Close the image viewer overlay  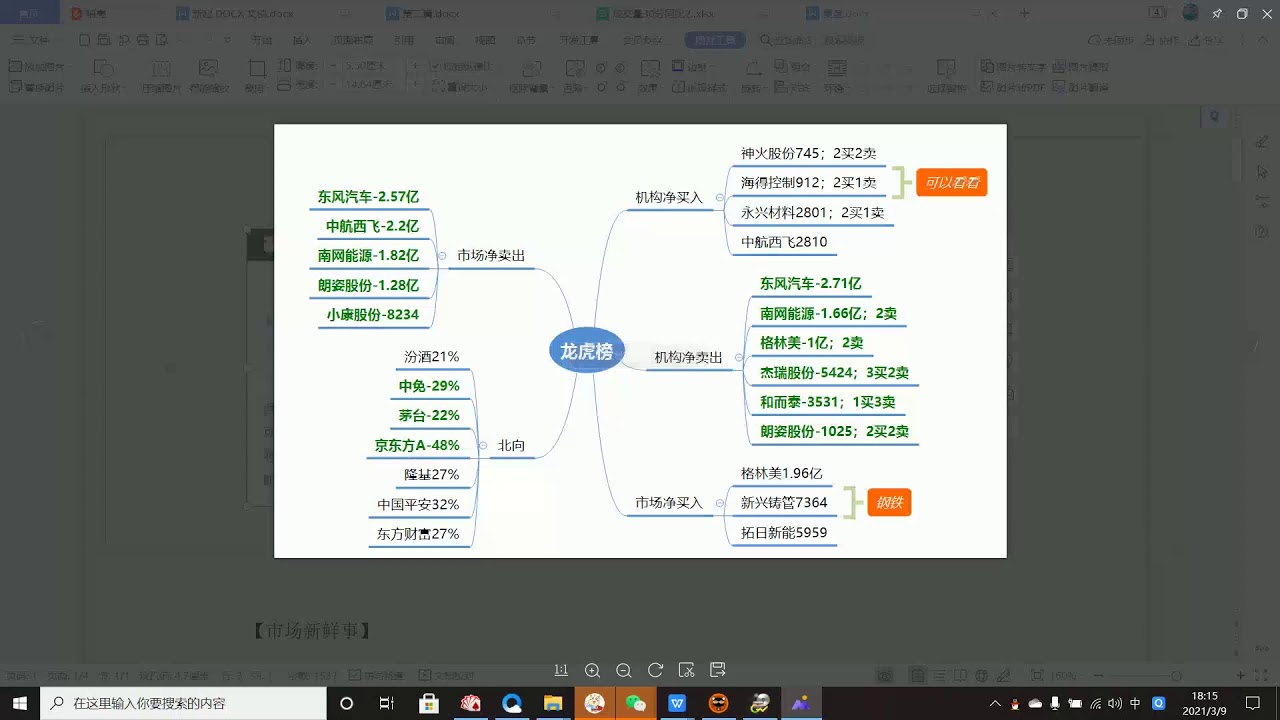pyautogui.click(x=1267, y=14)
